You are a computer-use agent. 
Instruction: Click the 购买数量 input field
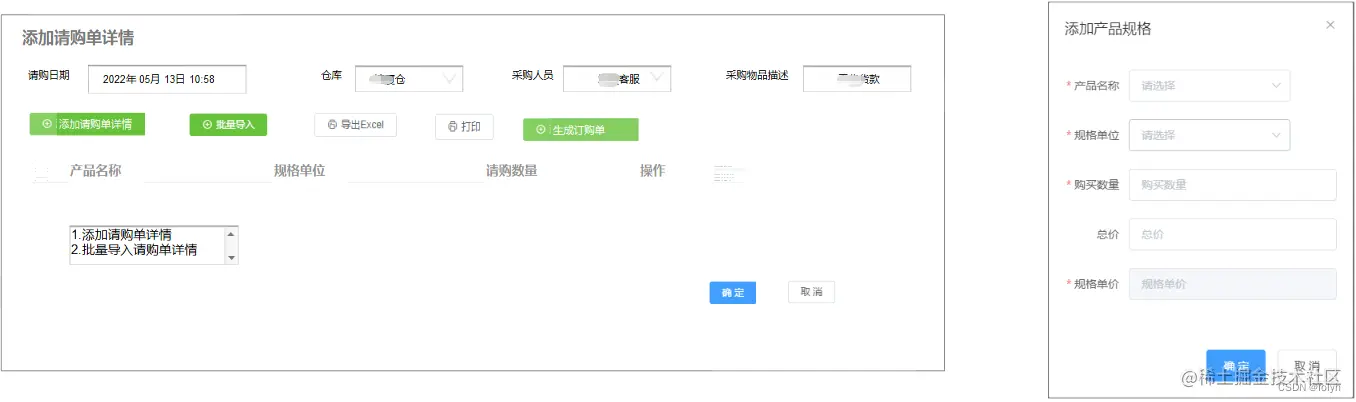pyautogui.click(x=1232, y=185)
